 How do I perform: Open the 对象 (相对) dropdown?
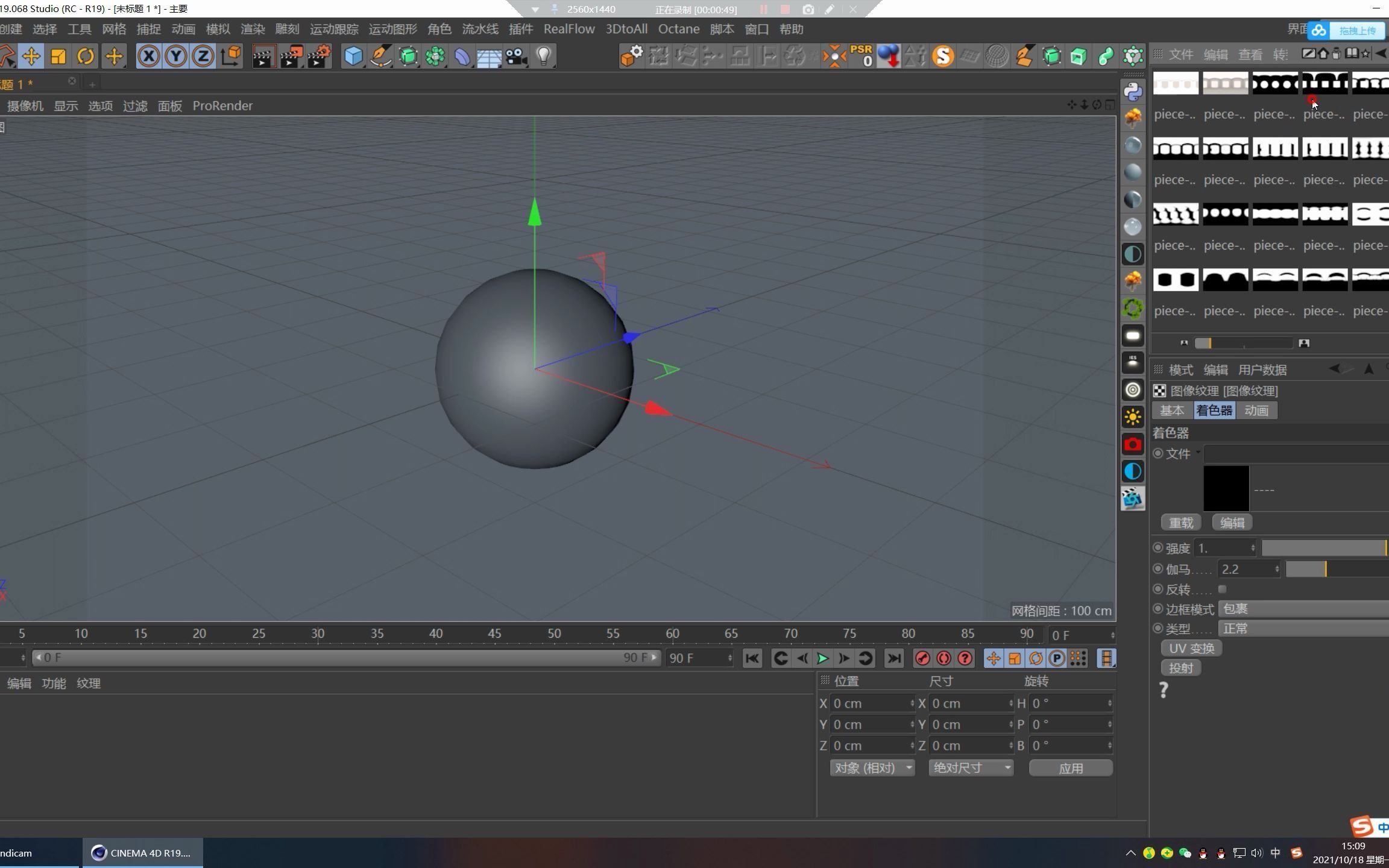tap(872, 767)
